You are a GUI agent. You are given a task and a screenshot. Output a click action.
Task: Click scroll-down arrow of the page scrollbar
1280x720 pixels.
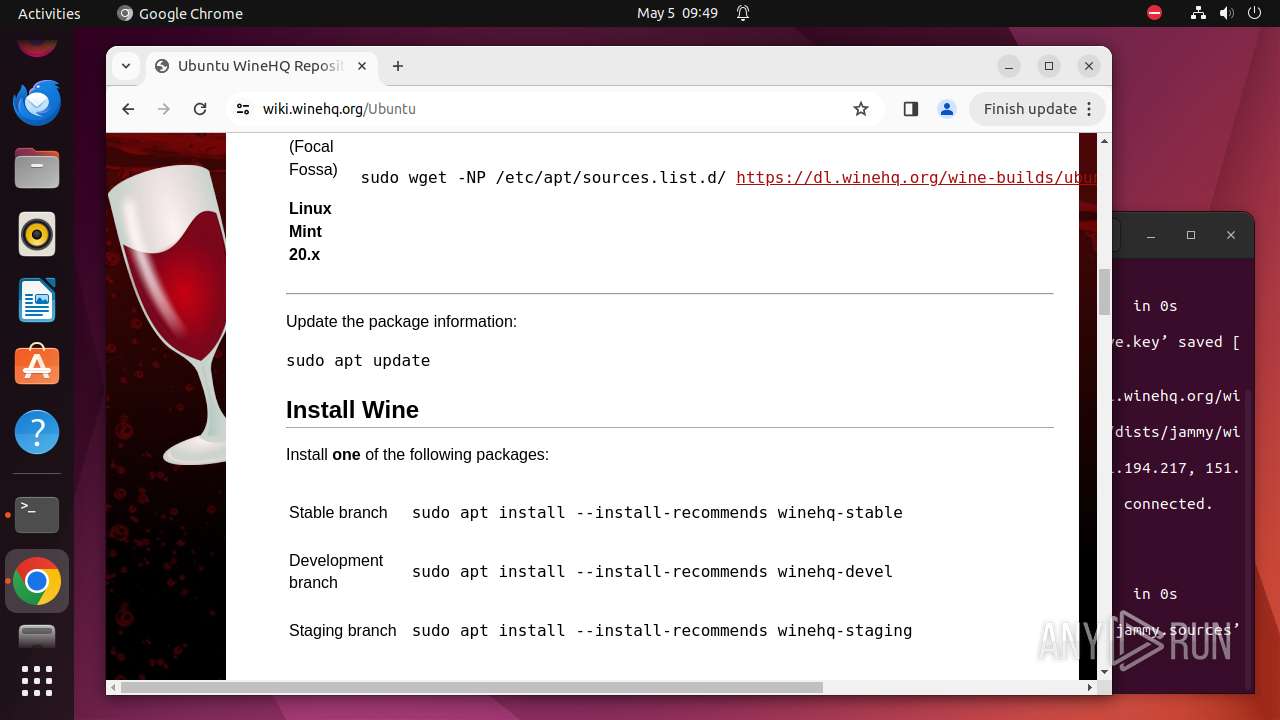pos(1104,672)
